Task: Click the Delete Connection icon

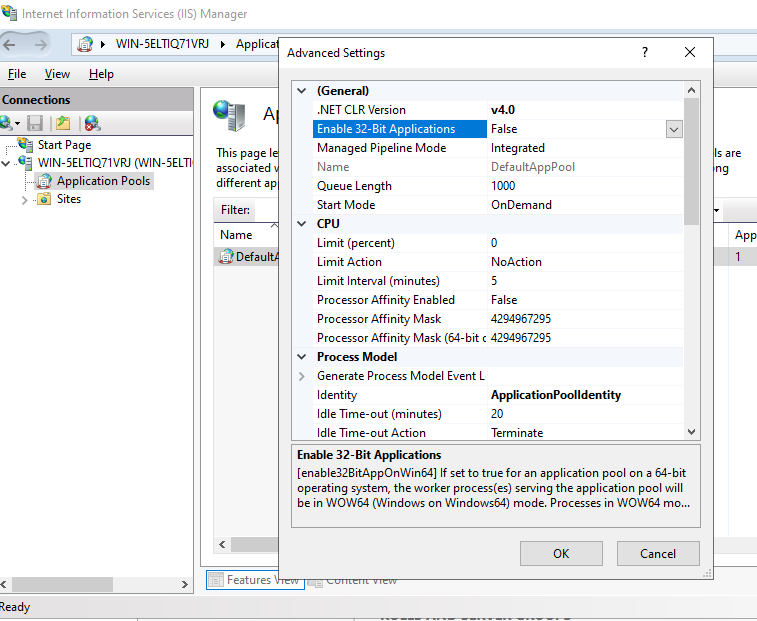Action: click(92, 123)
